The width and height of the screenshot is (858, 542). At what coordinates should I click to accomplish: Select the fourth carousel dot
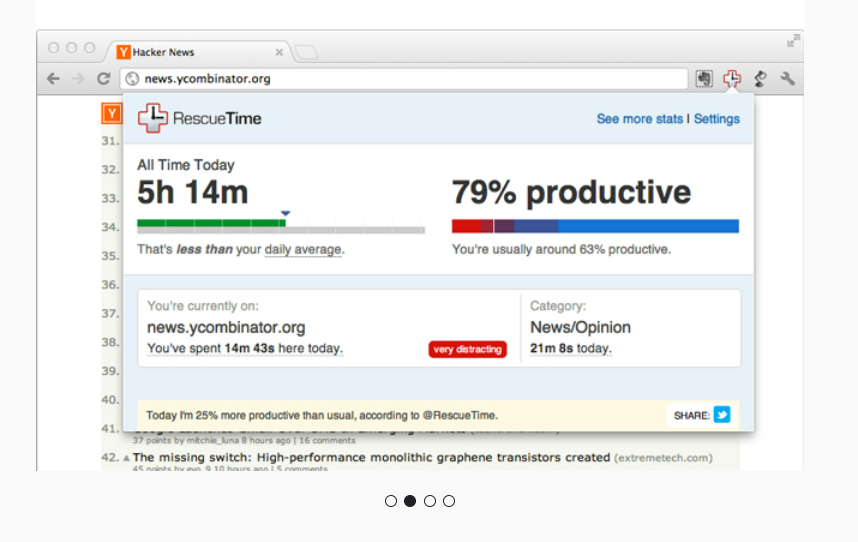pyautogui.click(x=449, y=501)
